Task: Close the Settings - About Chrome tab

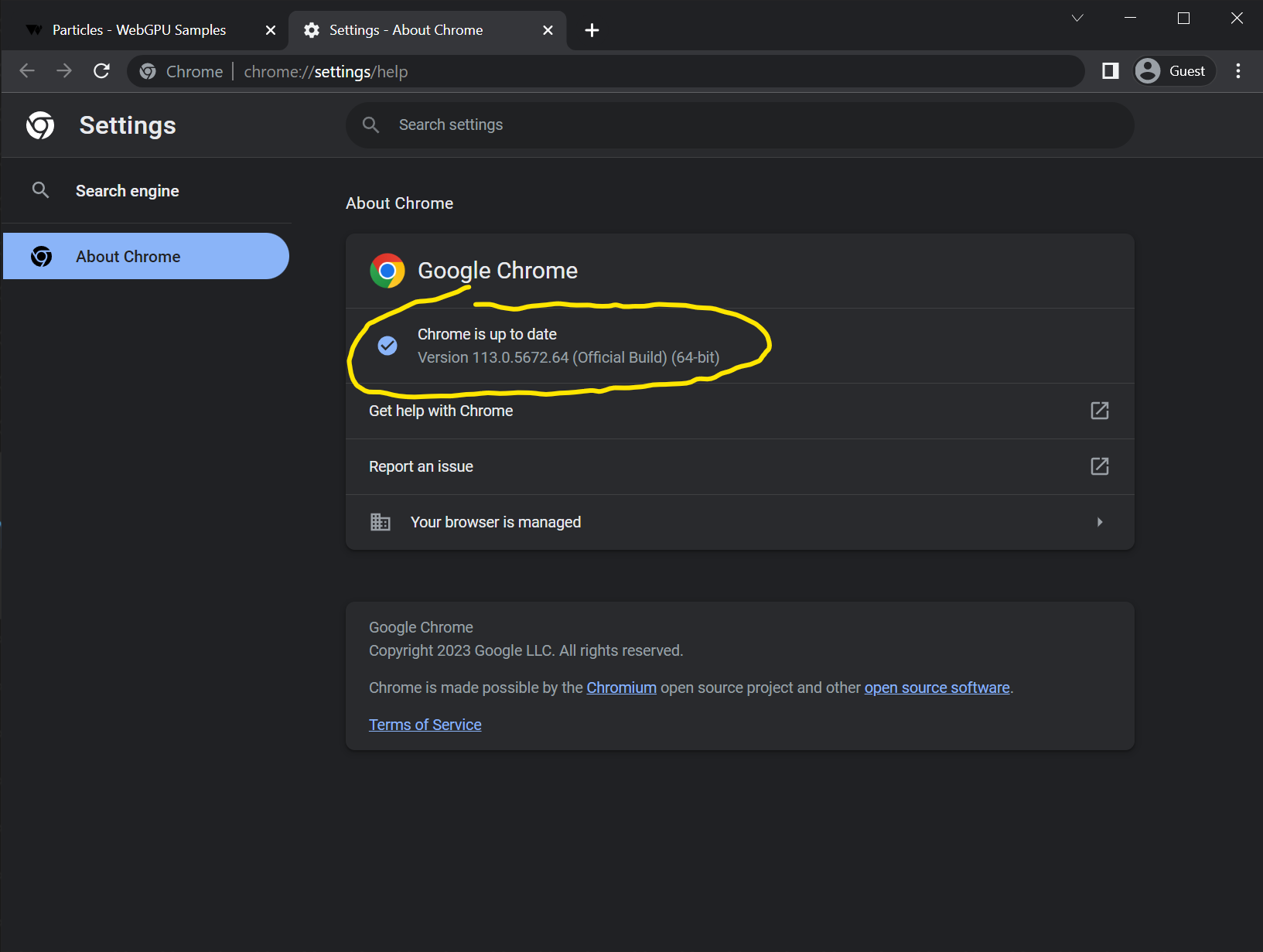Action: [x=548, y=30]
